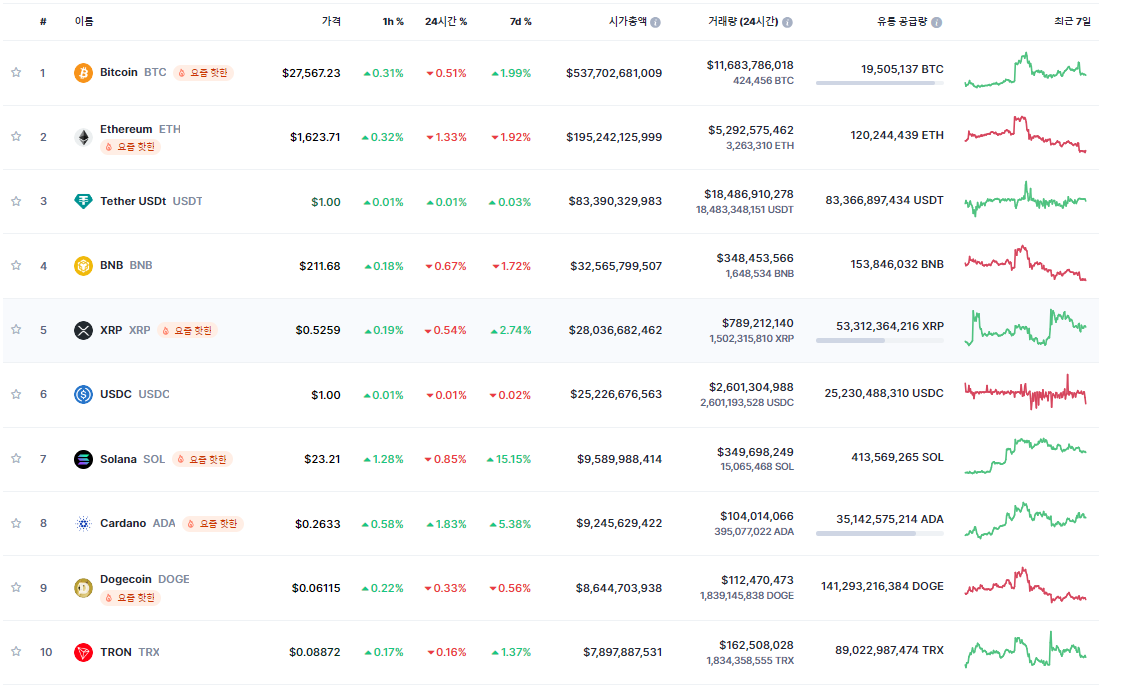This screenshot has height=687, width=1125.
Task: Open the Solana SOL coin page link
Action: point(133,459)
